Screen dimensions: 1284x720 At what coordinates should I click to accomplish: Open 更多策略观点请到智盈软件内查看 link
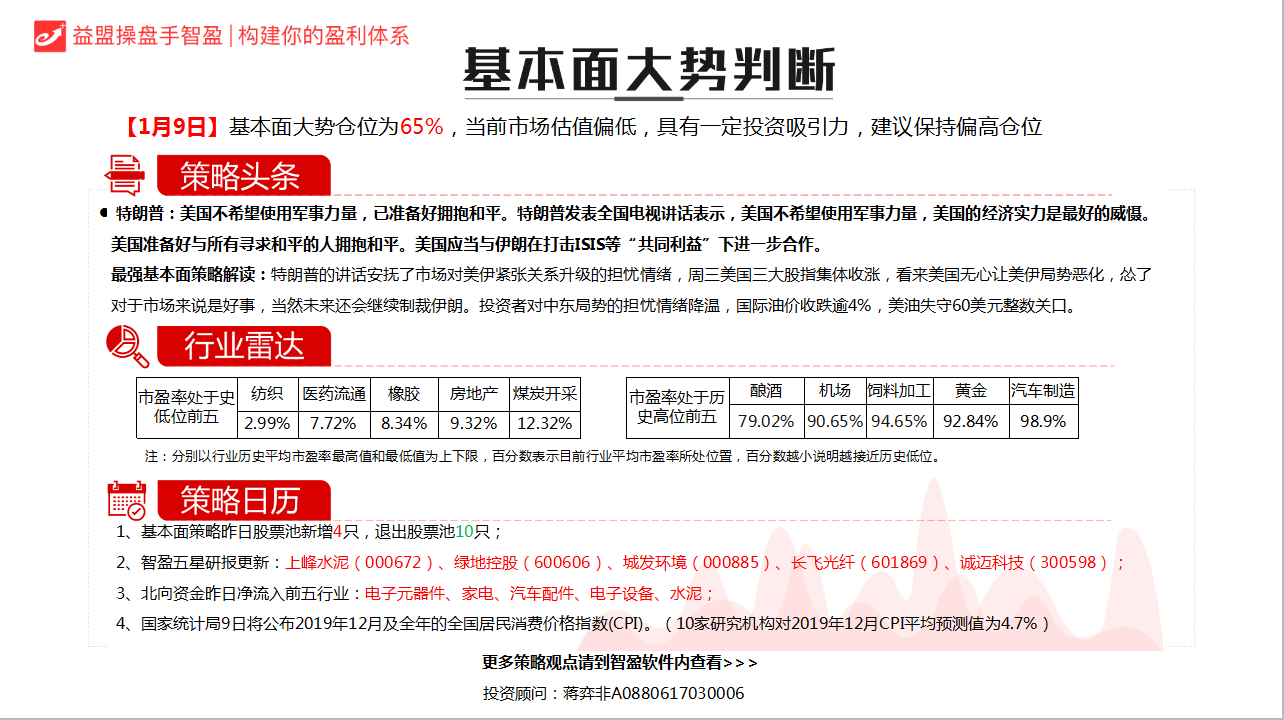click(619, 662)
